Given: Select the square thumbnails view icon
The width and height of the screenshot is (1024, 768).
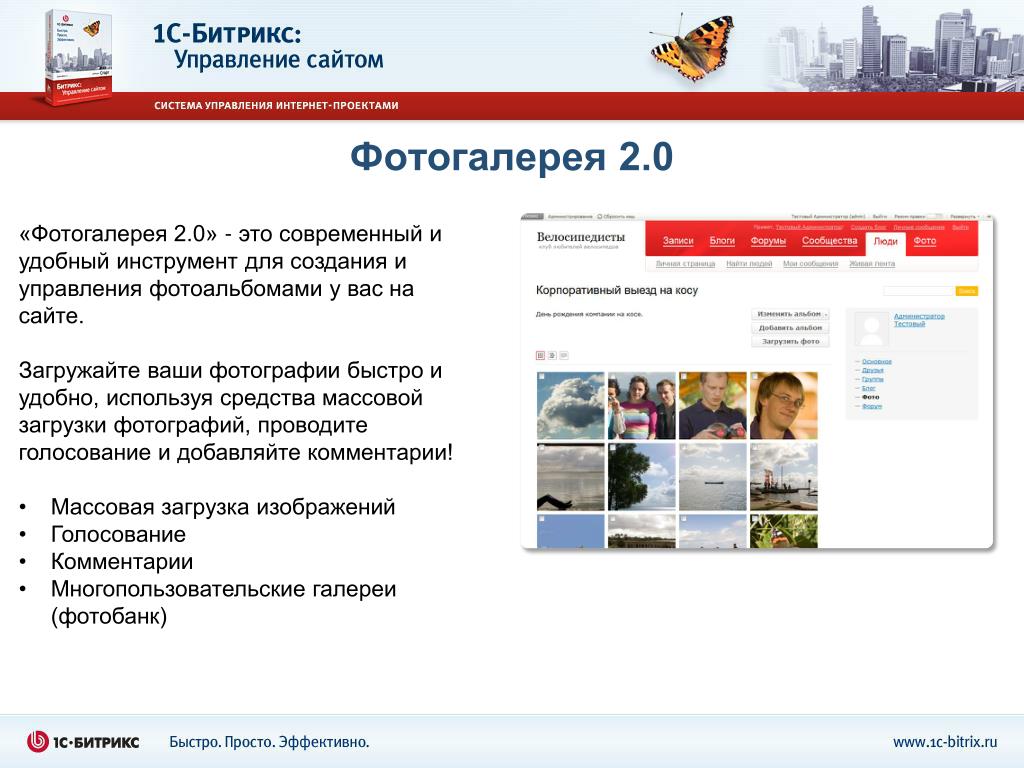Looking at the screenshot, I should tap(540, 355).
